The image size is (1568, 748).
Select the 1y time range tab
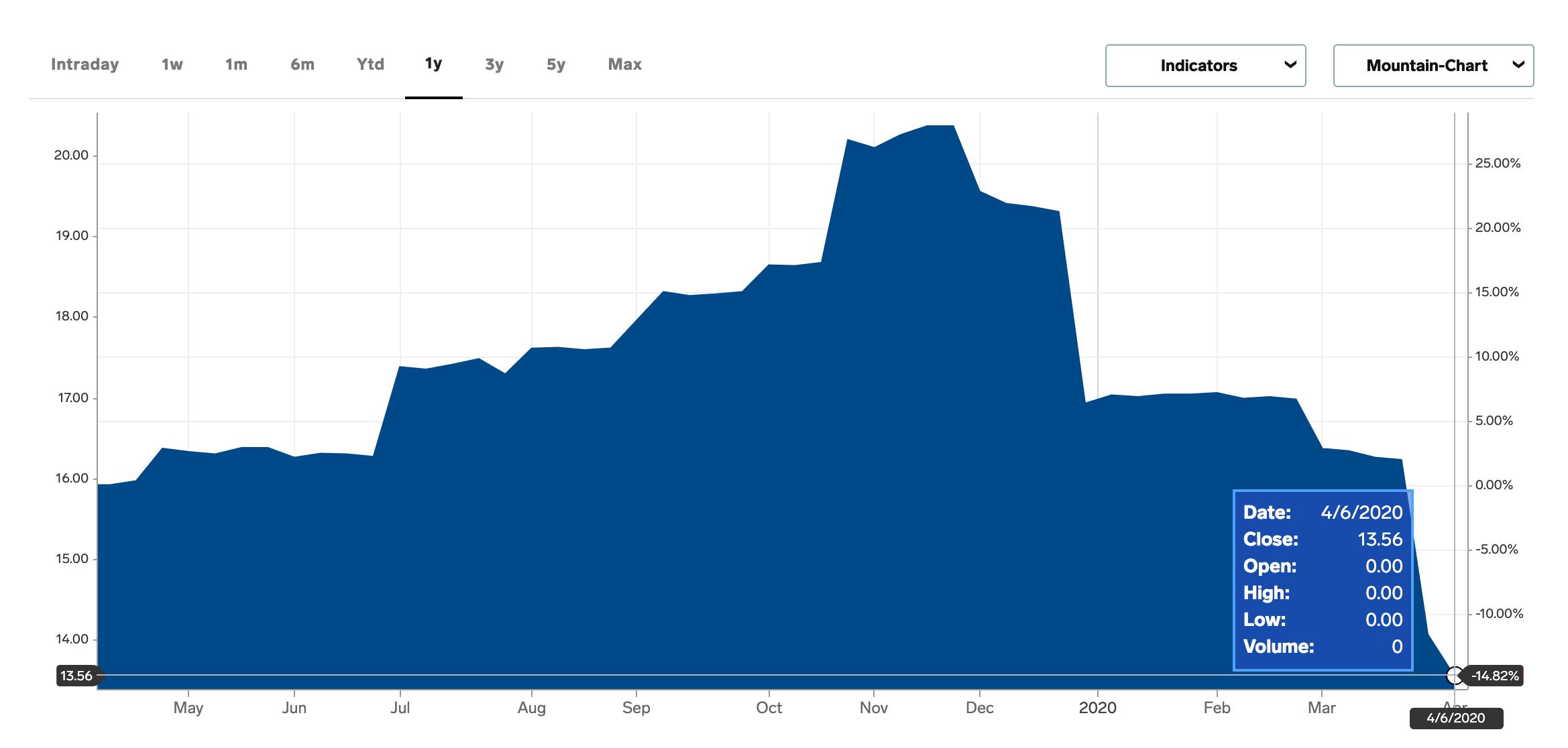tap(433, 64)
